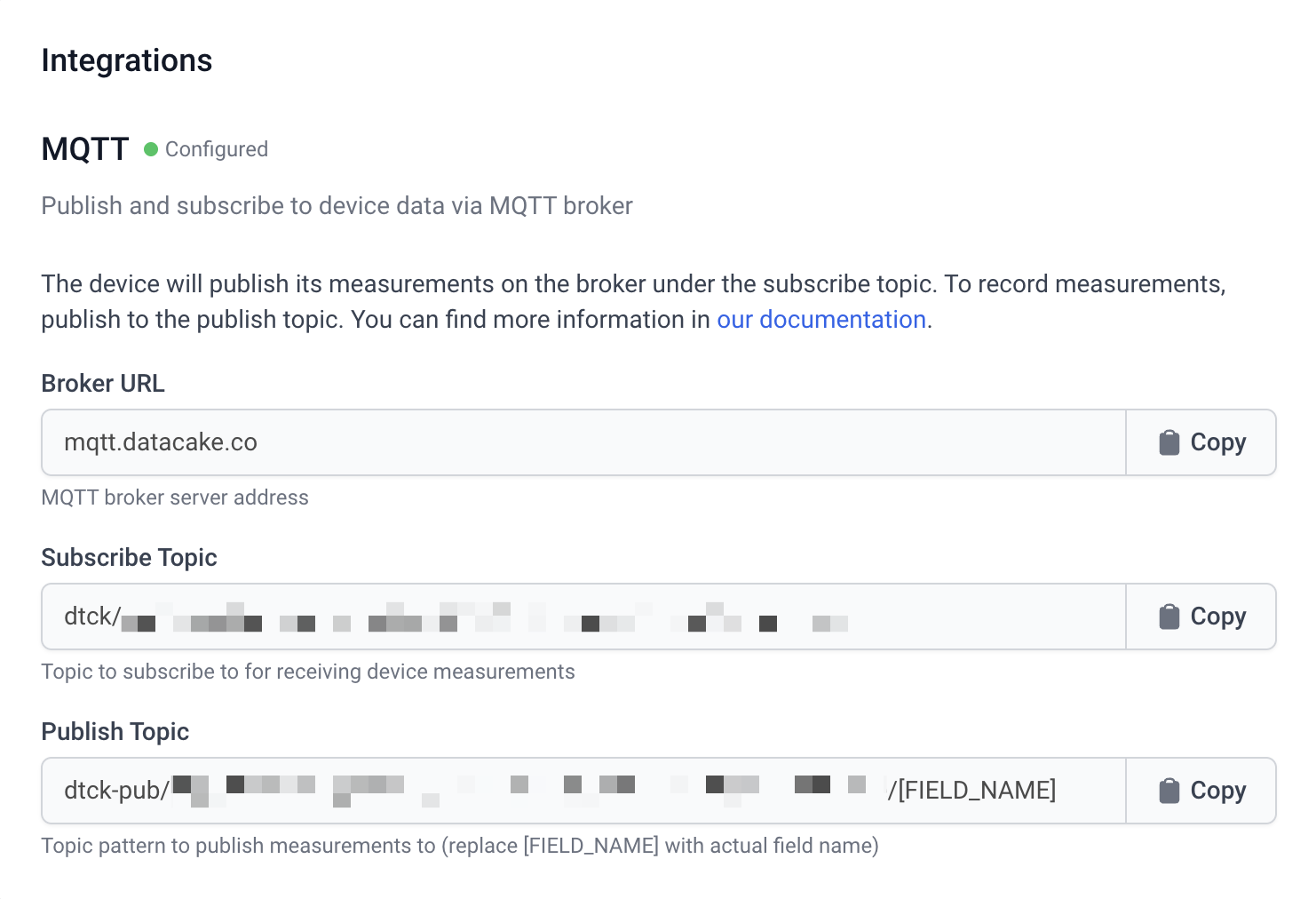Viewport: 1316px width, 899px height.
Task: Click the "Configured" status label
Action: pyautogui.click(x=217, y=149)
